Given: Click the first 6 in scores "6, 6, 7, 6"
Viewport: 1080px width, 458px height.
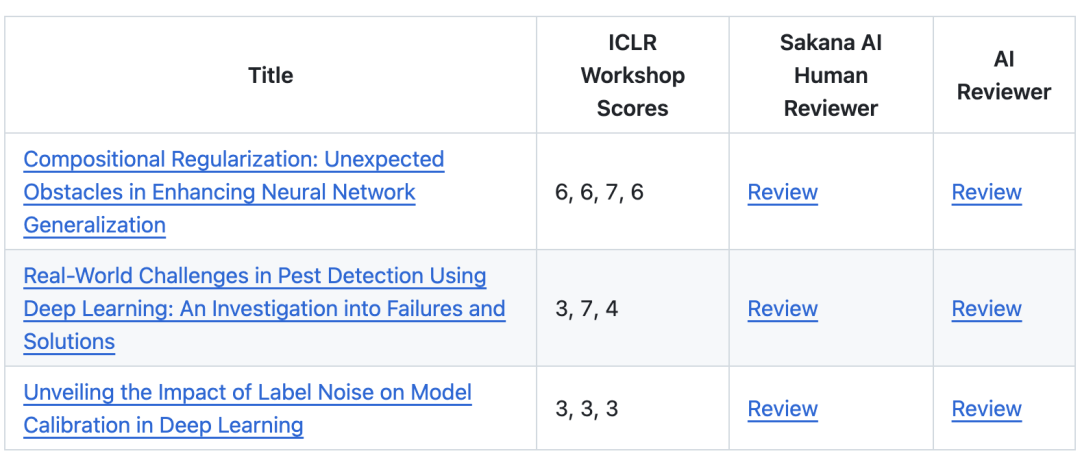Looking at the screenshot, I should [x=562, y=192].
